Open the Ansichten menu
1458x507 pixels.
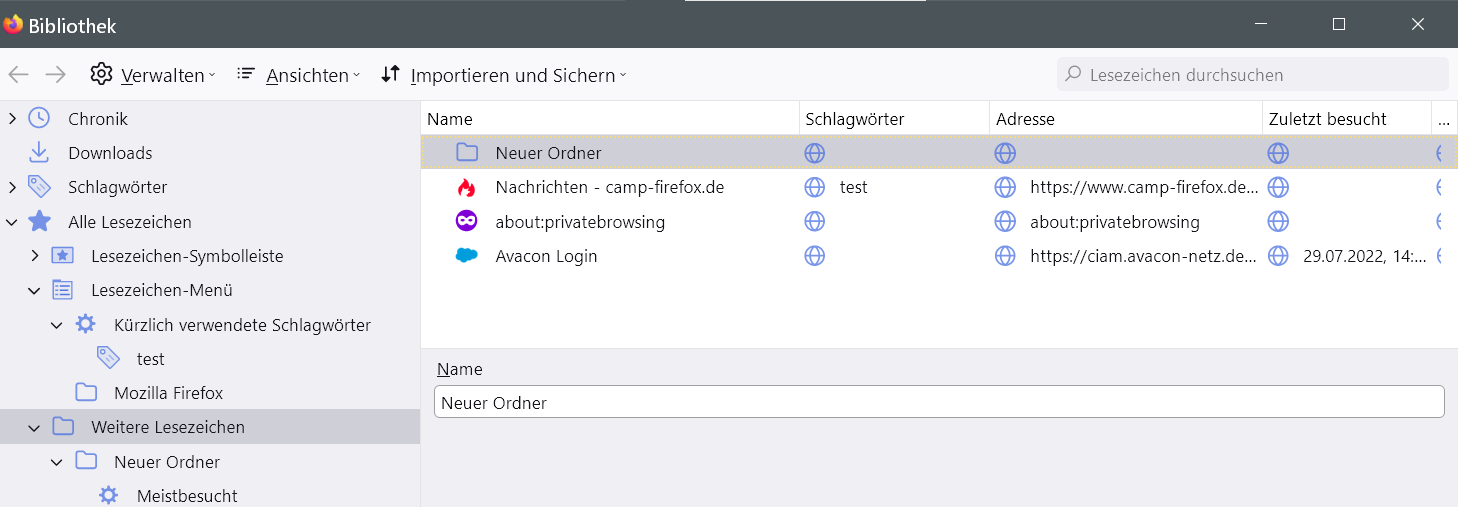click(299, 75)
